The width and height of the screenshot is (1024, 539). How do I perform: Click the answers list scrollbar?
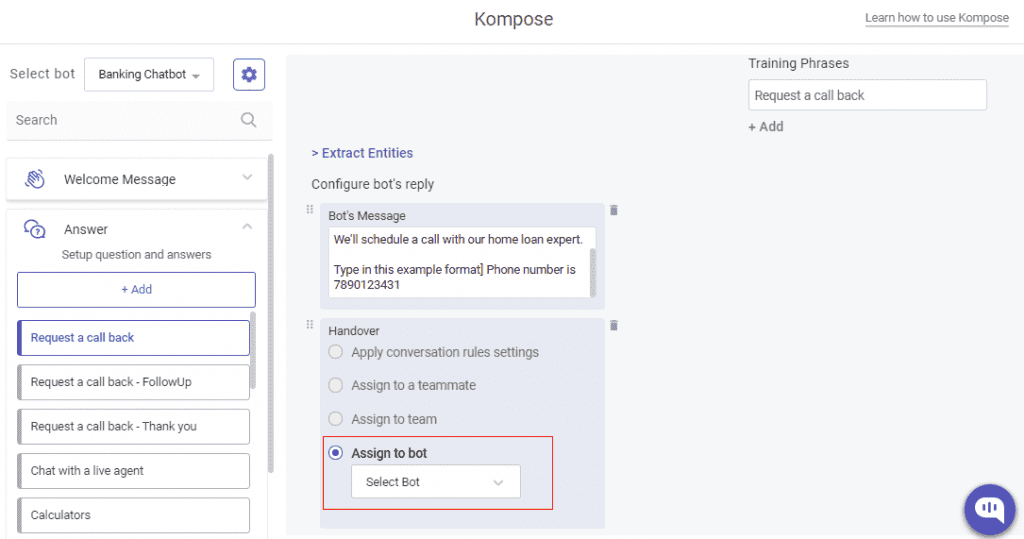(253, 350)
